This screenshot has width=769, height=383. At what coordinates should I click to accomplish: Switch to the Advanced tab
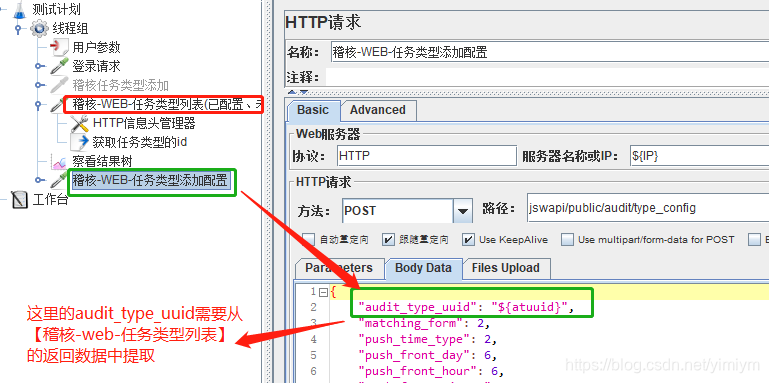[378, 110]
